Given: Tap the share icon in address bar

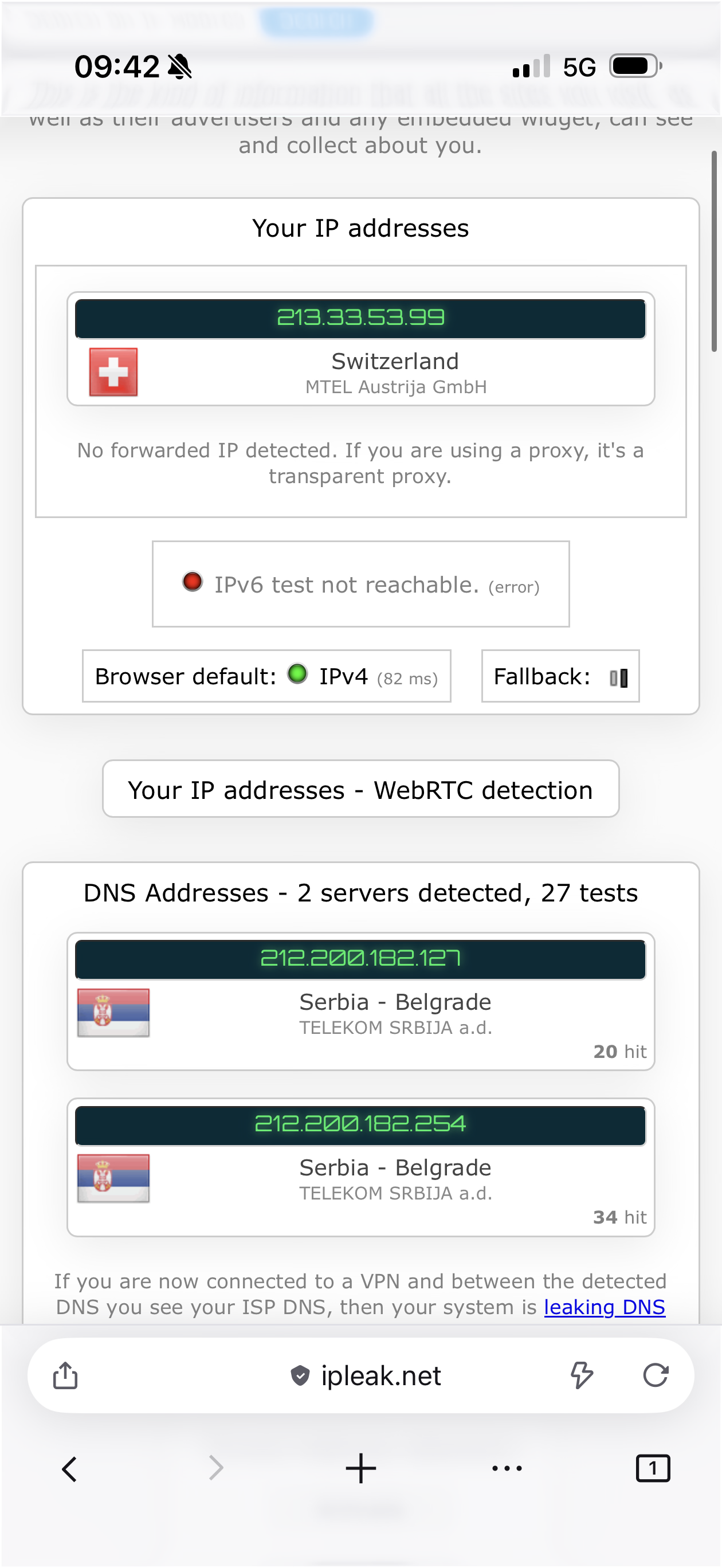Looking at the screenshot, I should pos(65,1375).
